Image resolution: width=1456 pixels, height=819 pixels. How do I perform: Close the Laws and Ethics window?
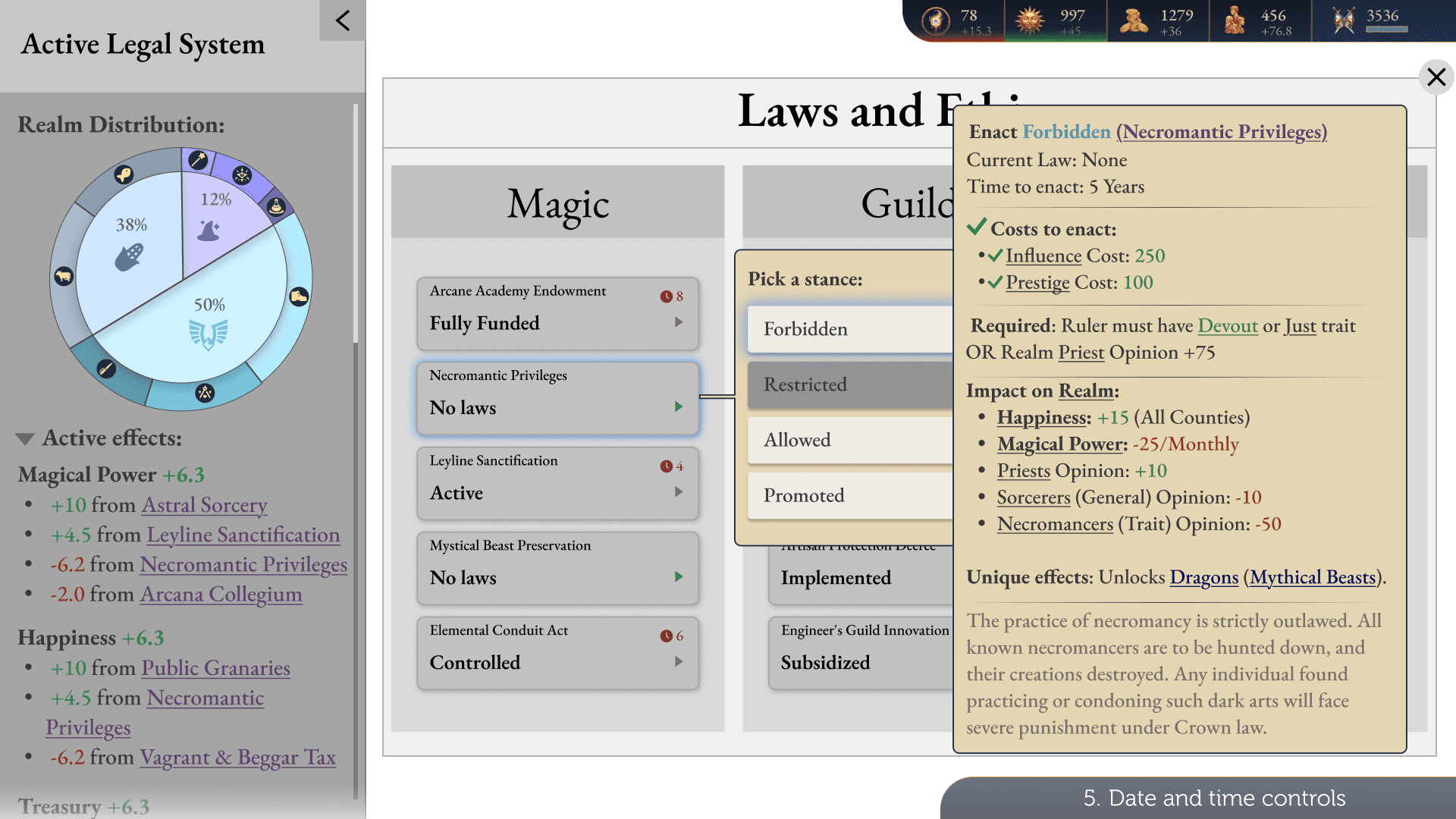(1436, 77)
